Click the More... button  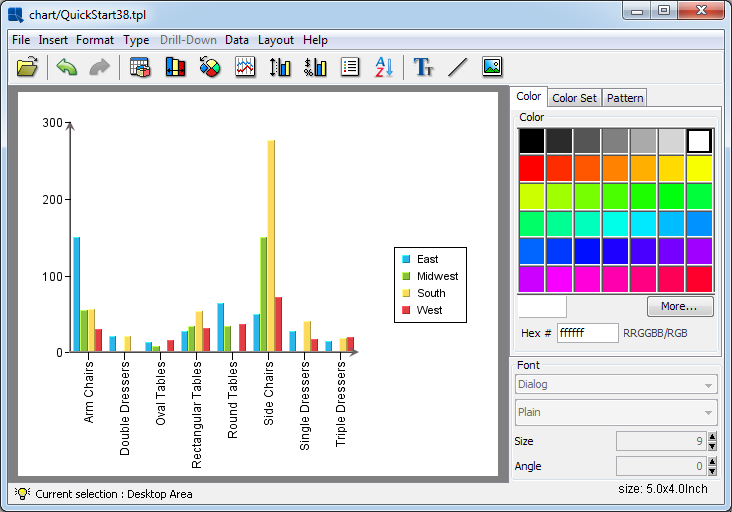pos(680,306)
